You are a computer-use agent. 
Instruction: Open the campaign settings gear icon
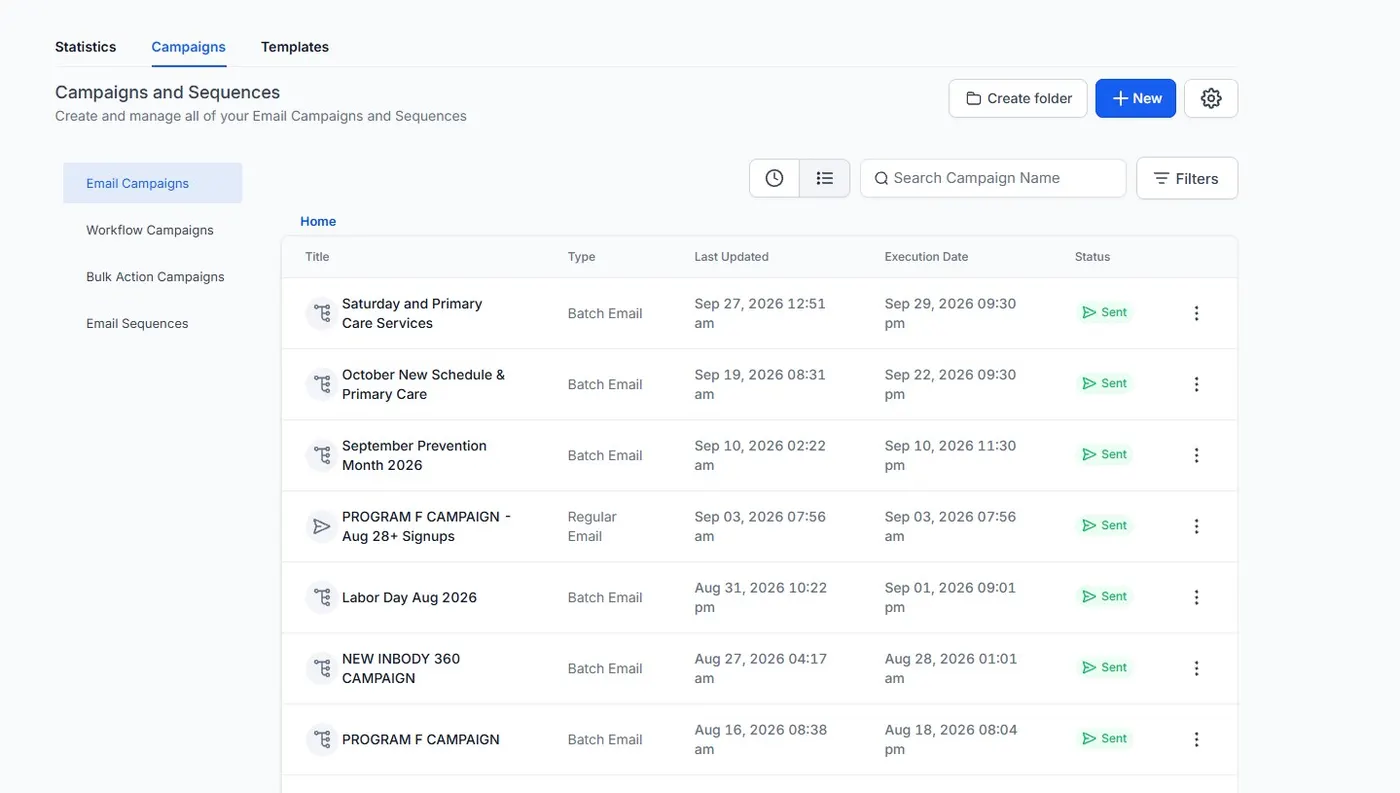[x=1211, y=98]
